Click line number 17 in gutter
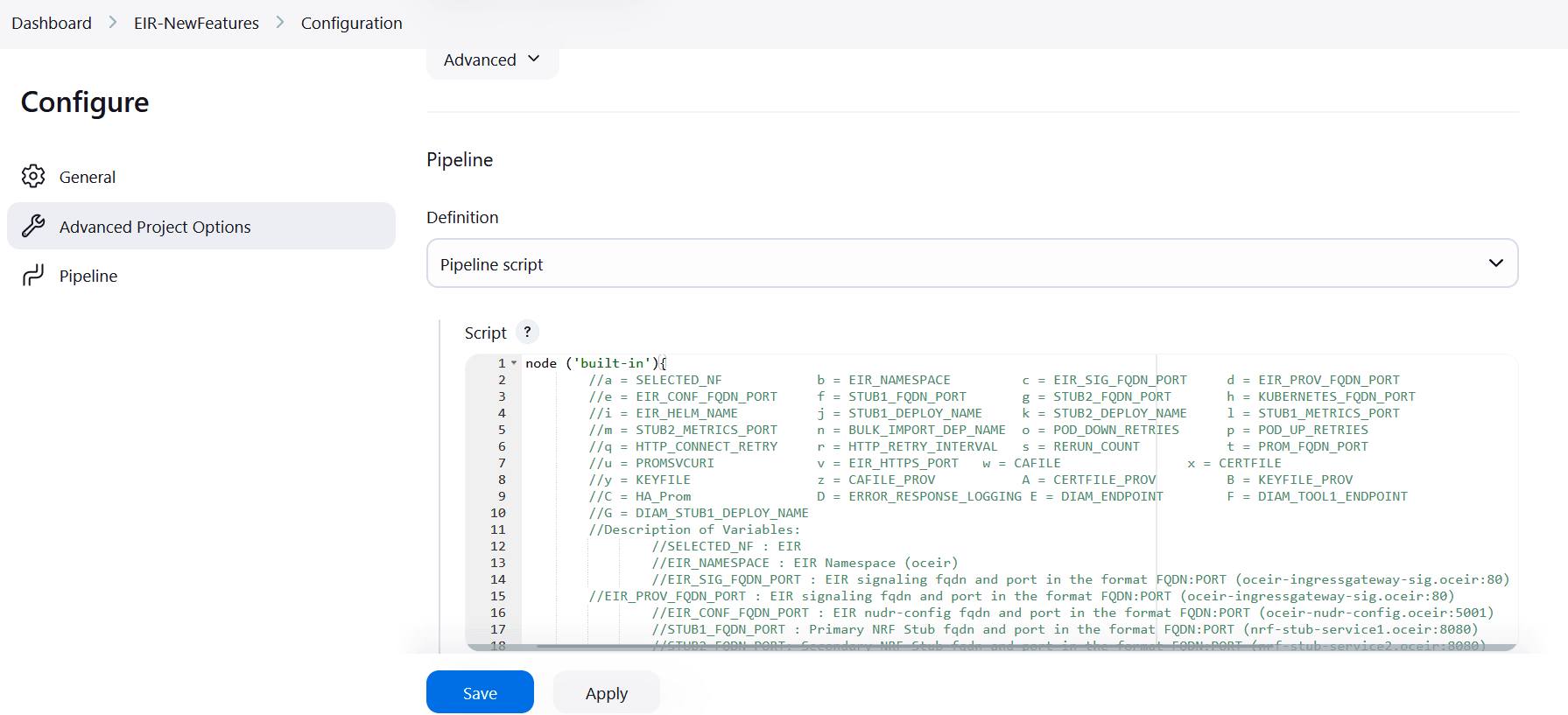This screenshot has width=1568, height=715. 498,629
